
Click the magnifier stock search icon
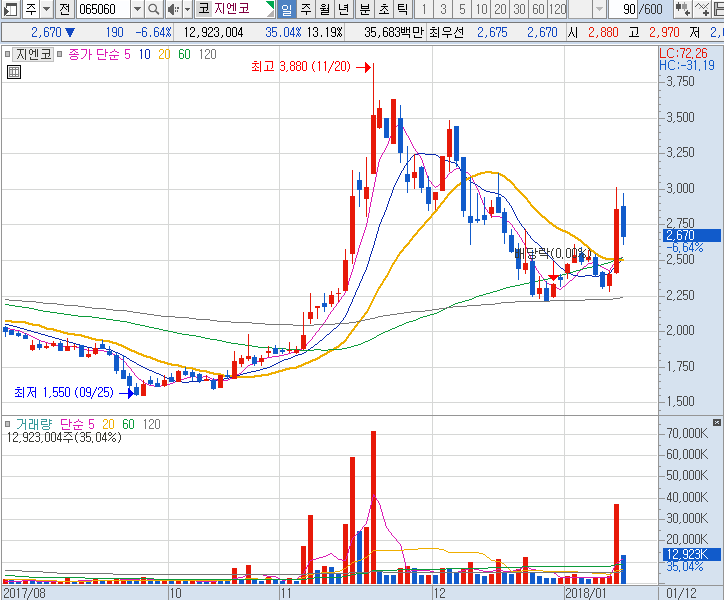pos(154,9)
